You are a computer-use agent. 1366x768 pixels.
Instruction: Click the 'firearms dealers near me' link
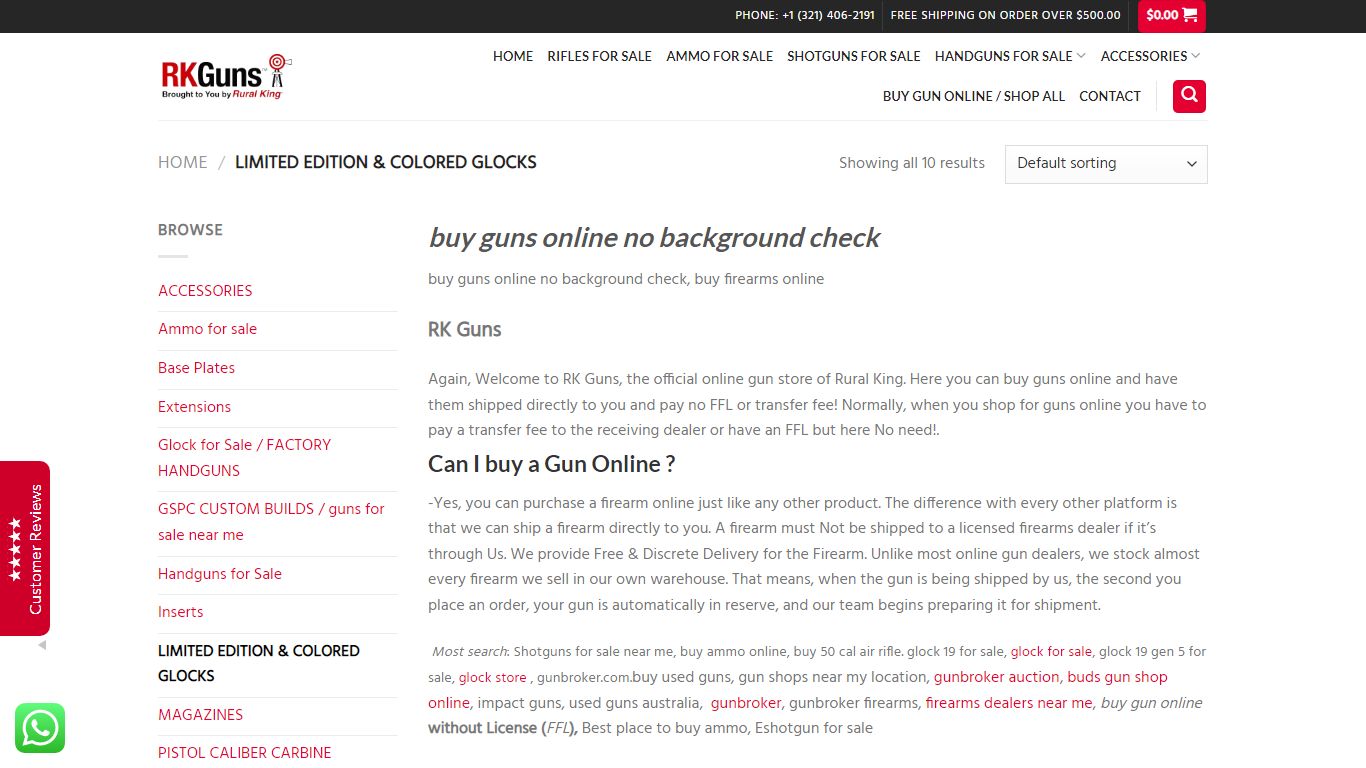(1009, 703)
